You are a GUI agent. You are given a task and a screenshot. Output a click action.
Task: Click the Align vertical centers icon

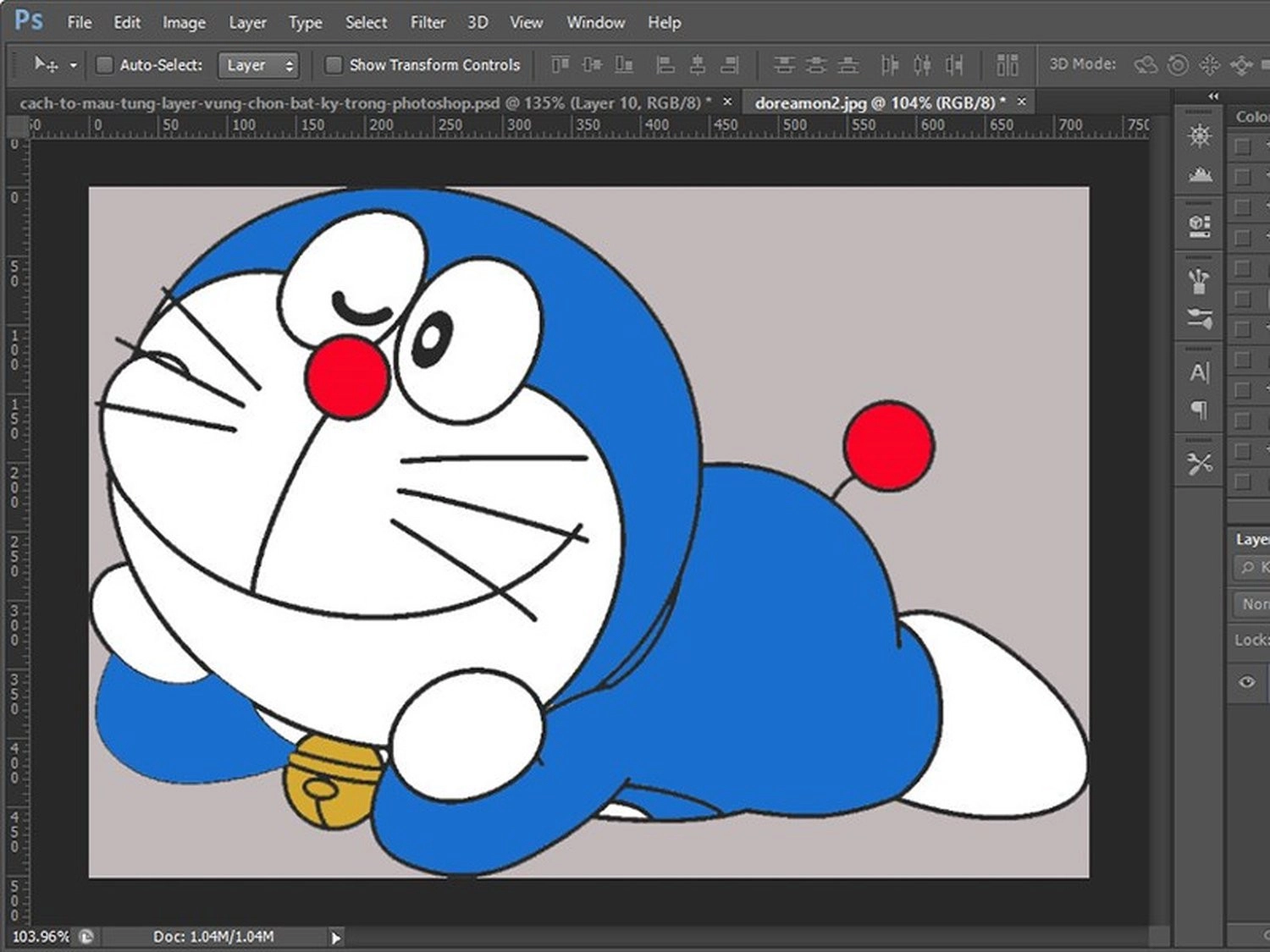click(x=593, y=64)
